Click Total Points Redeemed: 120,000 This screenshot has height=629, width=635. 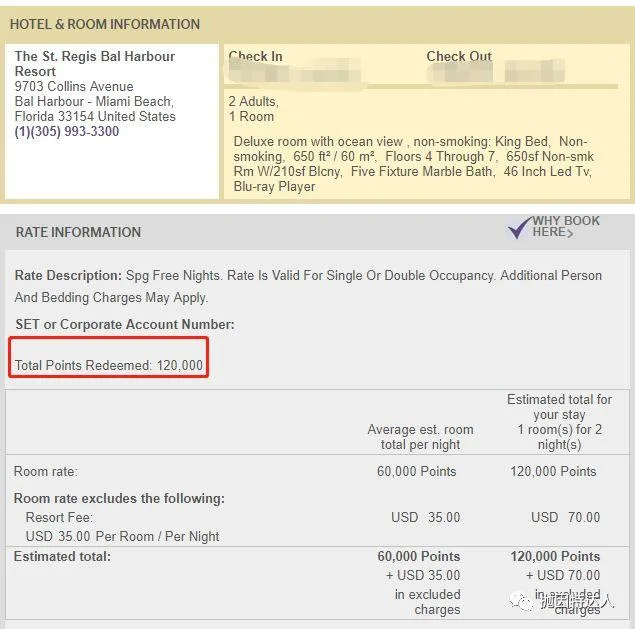point(109,365)
